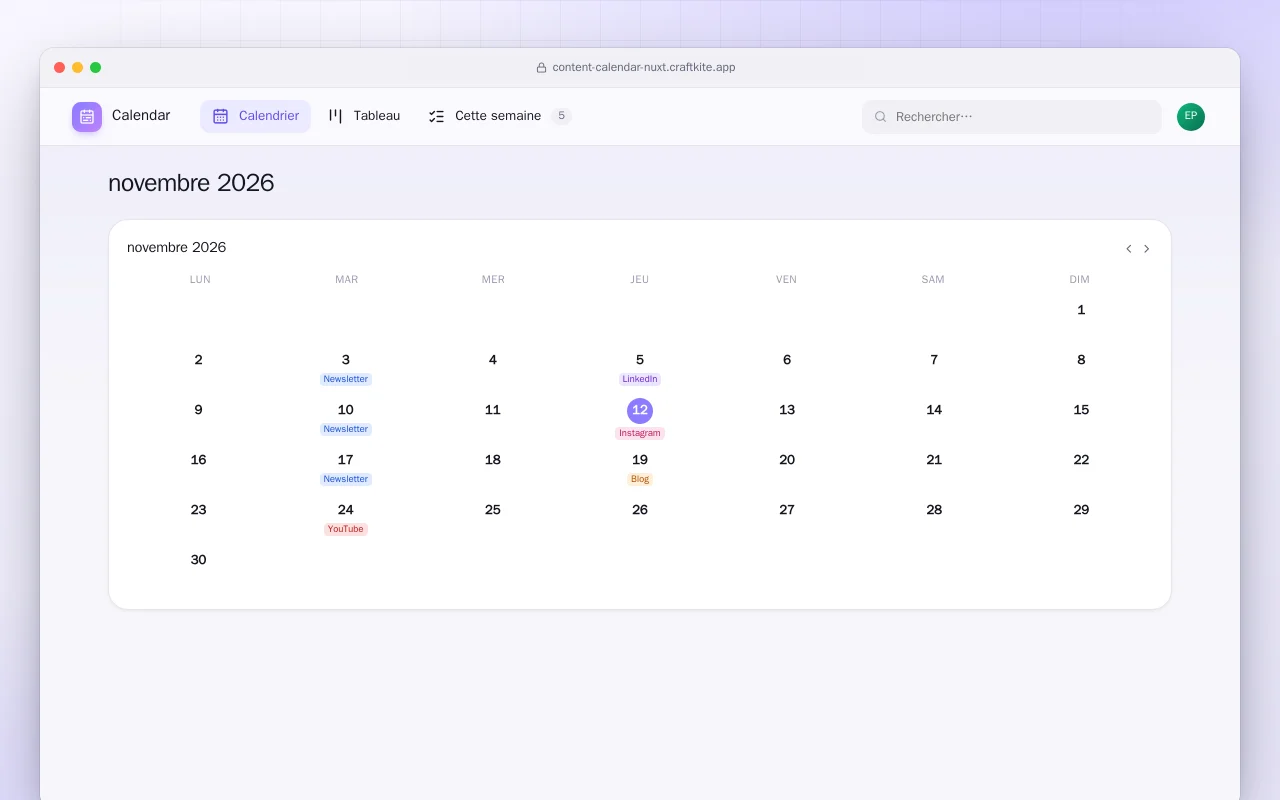Click the Cette semaine checklist icon

click(437, 116)
